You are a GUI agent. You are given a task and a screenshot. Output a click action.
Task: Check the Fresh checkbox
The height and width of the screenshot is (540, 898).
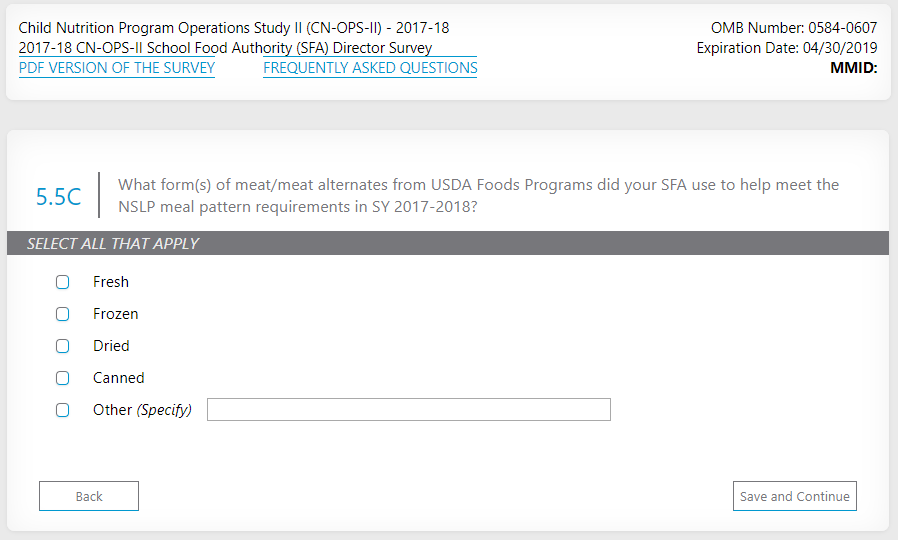(63, 282)
